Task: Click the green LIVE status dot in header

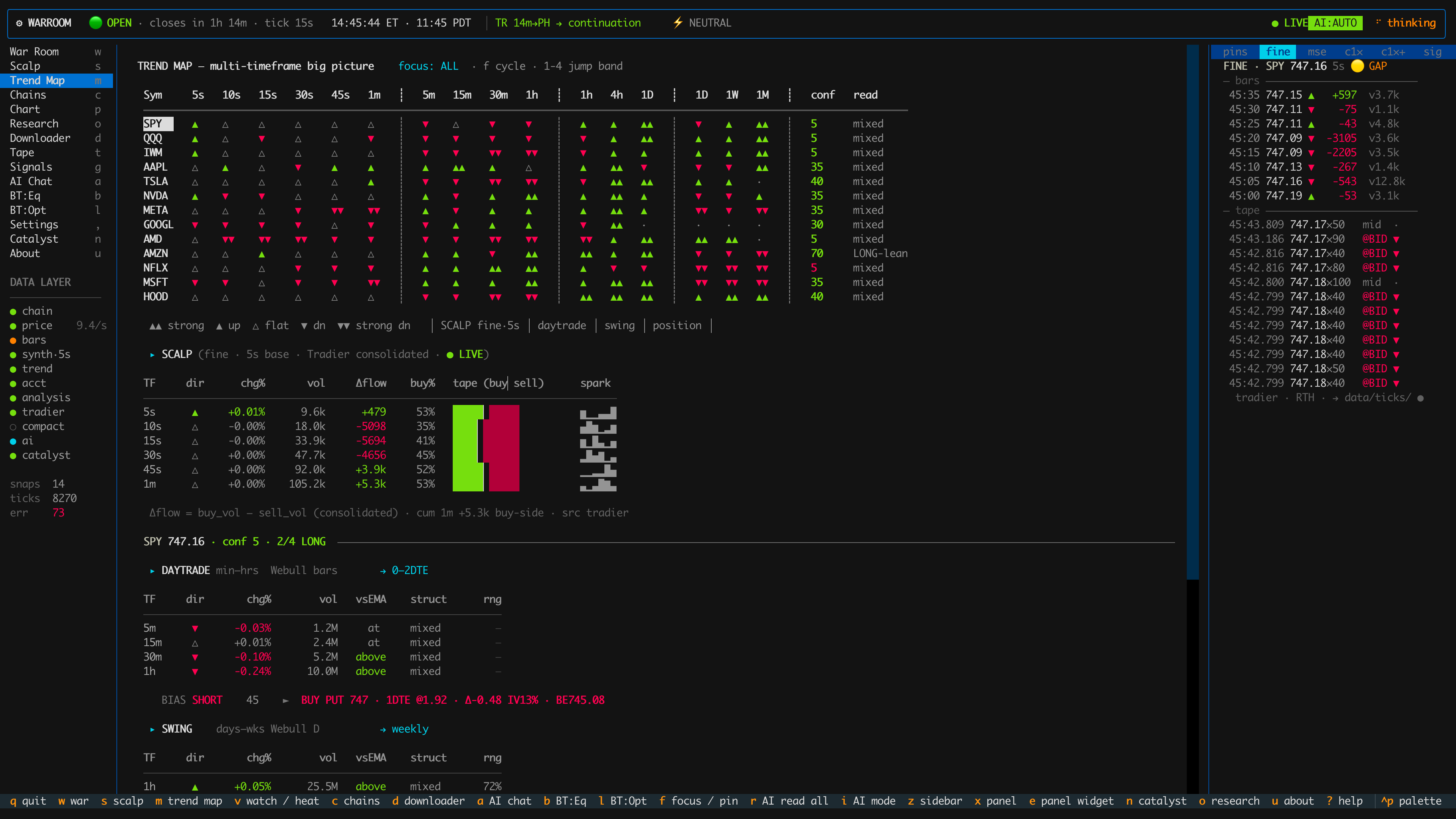Action: [x=1274, y=23]
